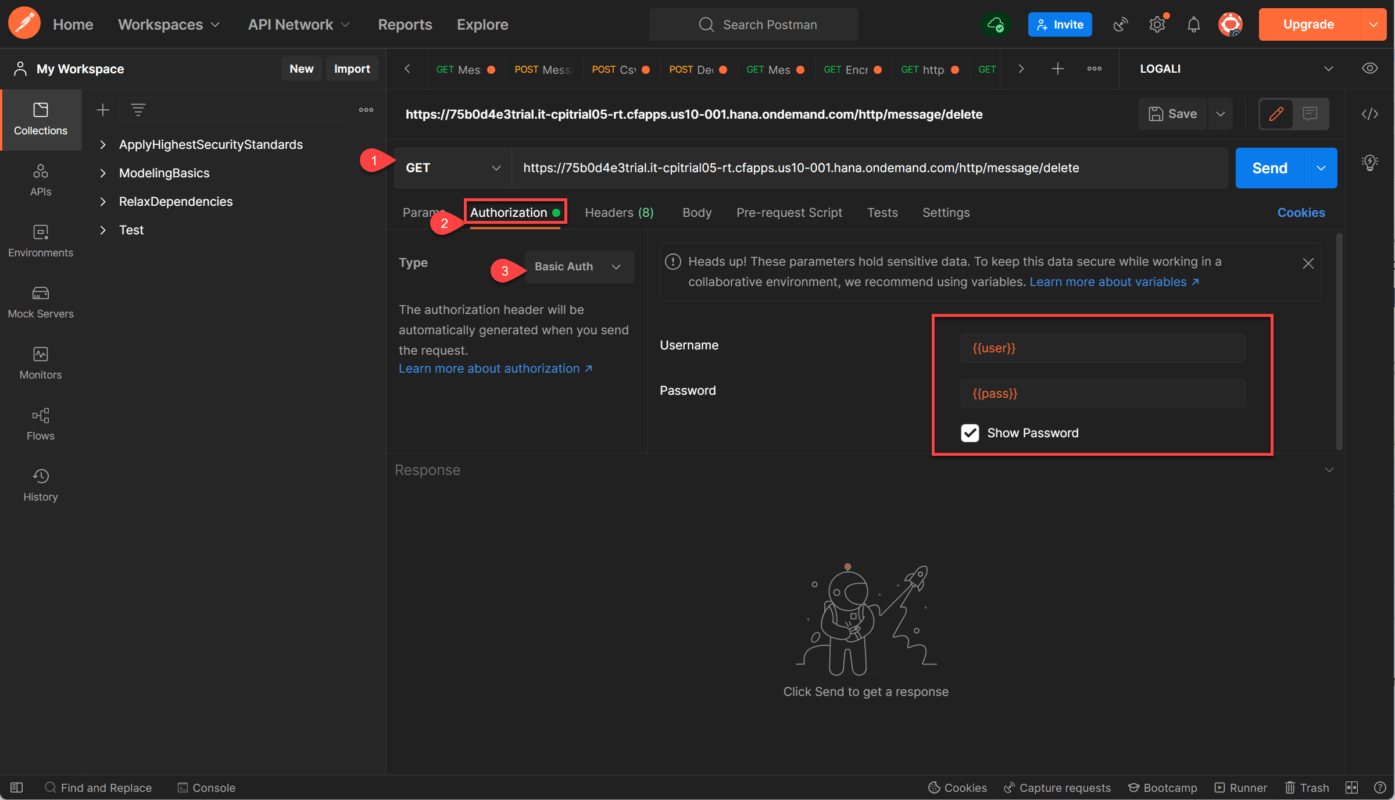Screen dimensions: 1395x800
Task: Open the user avatar menu
Action: pyautogui.click(x=1230, y=24)
